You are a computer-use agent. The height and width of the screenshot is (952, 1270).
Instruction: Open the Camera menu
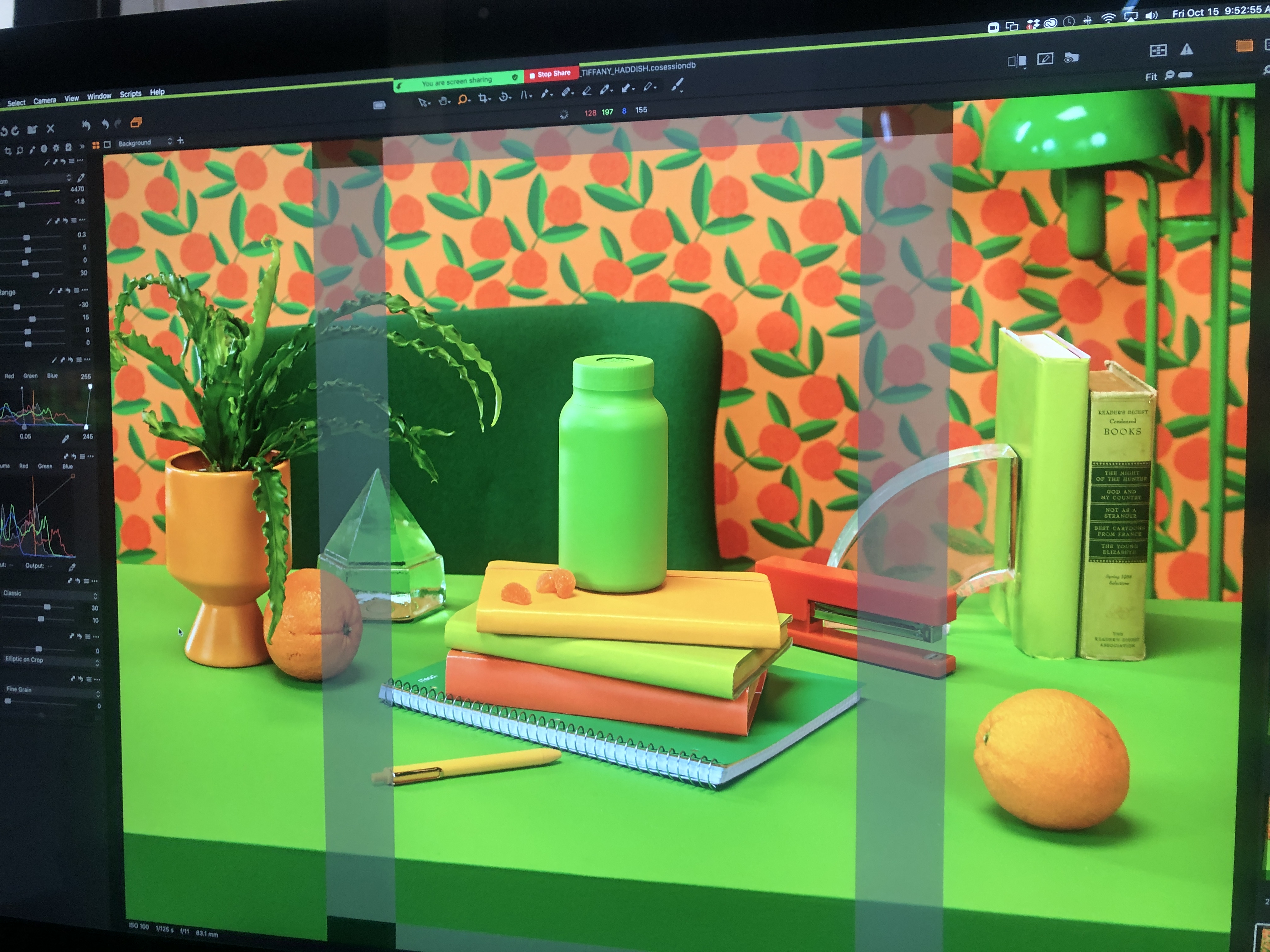click(x=44, y=101)
